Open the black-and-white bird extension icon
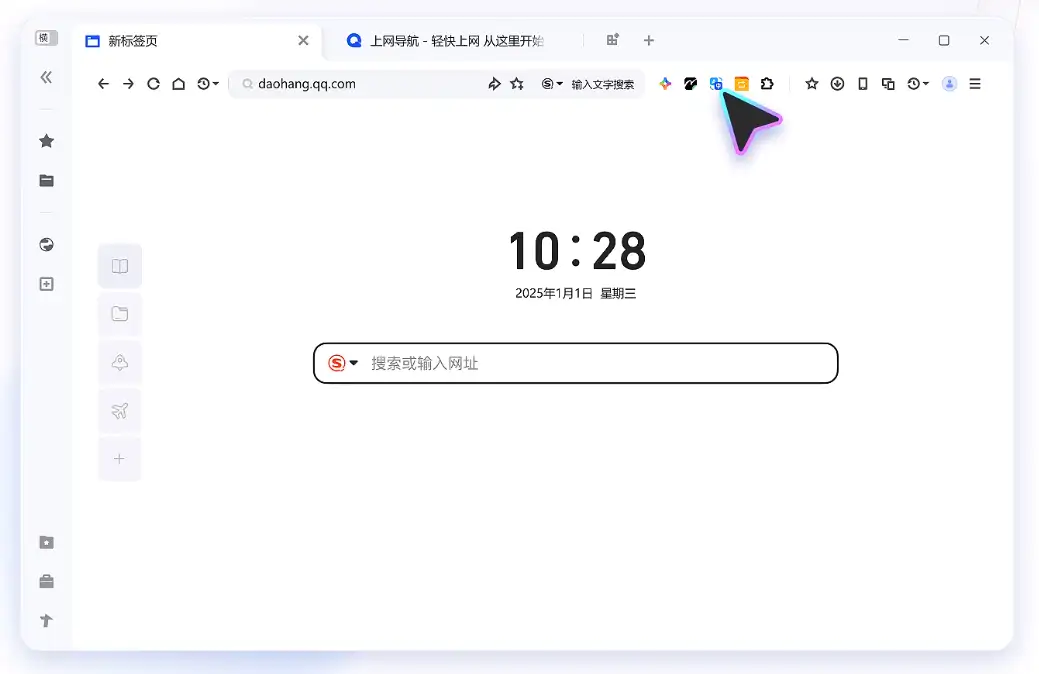Image resolution: width=1039 pixels, height=674 pixels. pos(690,84)
